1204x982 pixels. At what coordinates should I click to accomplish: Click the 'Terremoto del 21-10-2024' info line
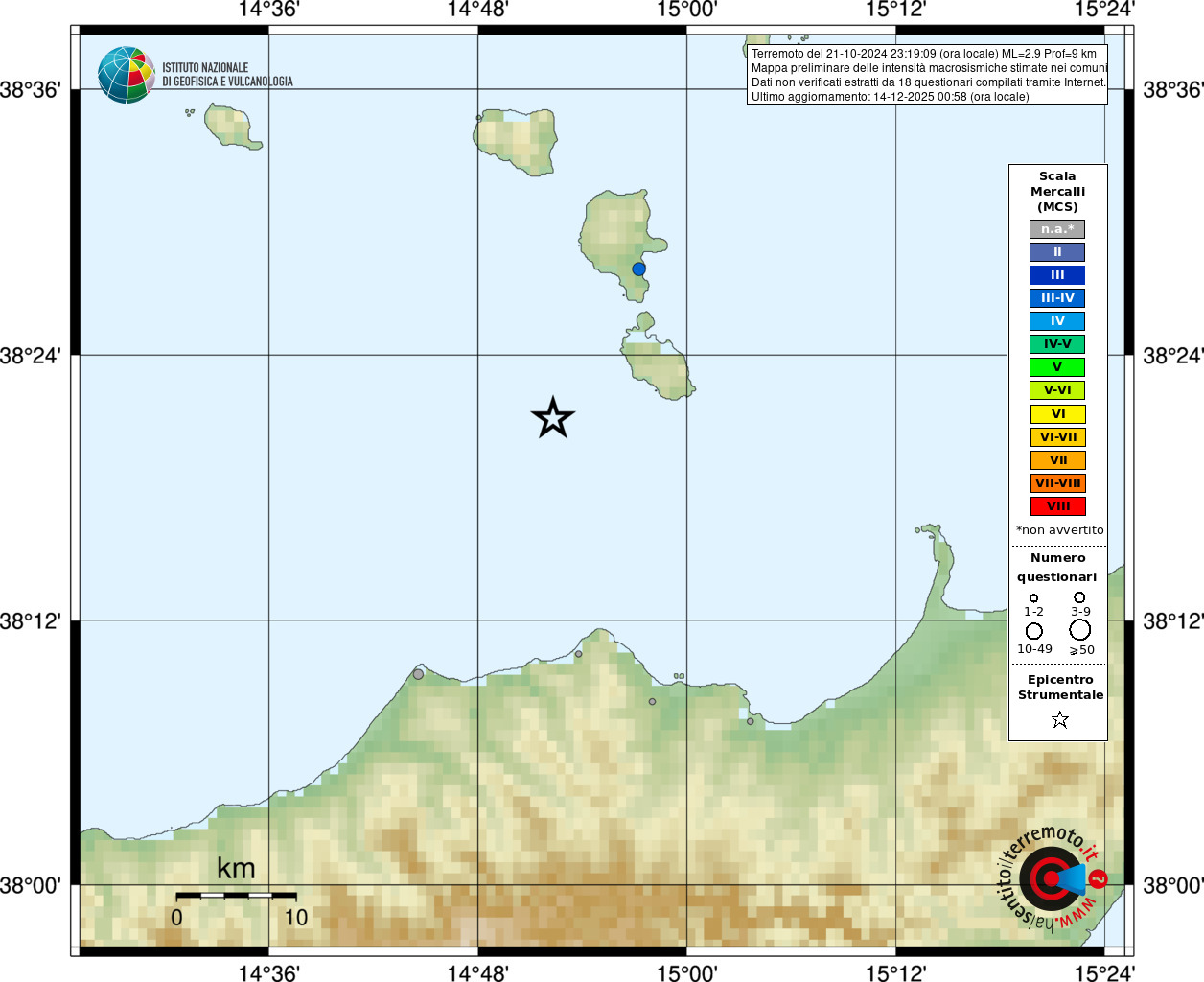(x=923, y=54)
